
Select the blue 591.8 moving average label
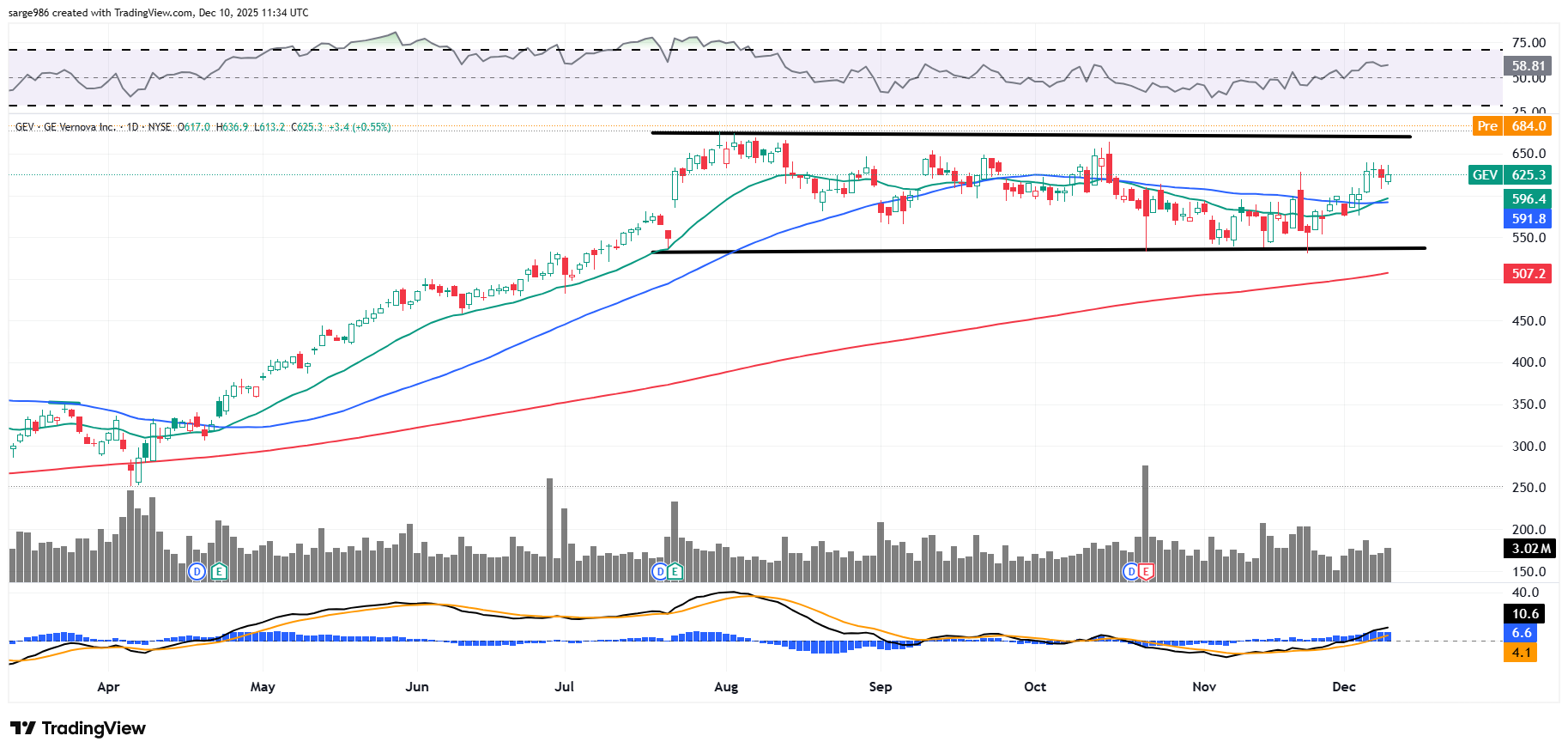(1528, 219)
